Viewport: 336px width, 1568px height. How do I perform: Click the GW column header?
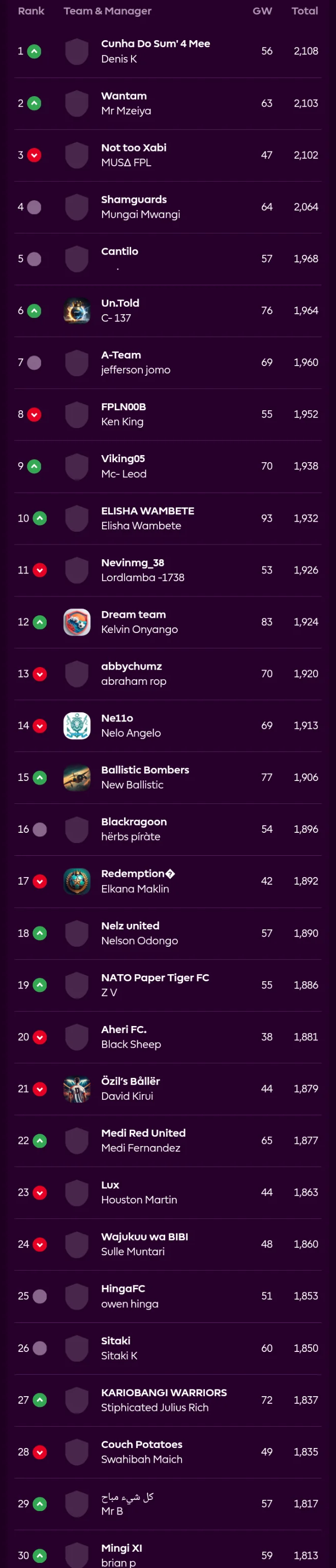click(x=262, y=11)
